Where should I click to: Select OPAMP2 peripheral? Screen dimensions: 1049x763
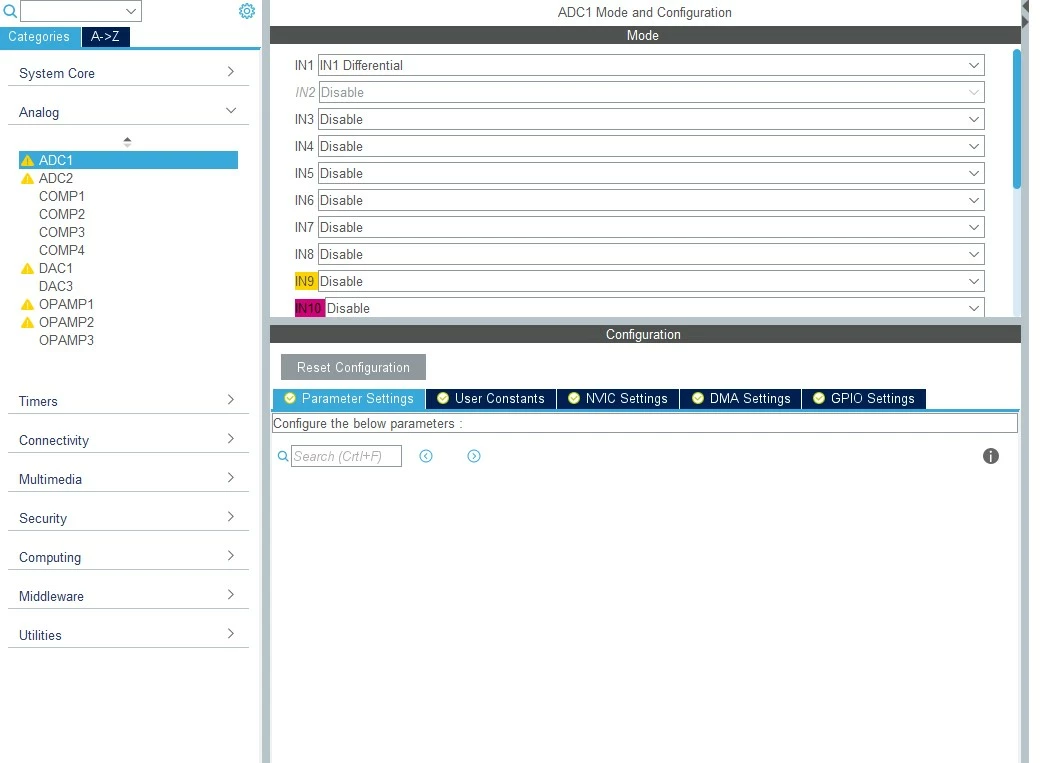coord(66,323)
